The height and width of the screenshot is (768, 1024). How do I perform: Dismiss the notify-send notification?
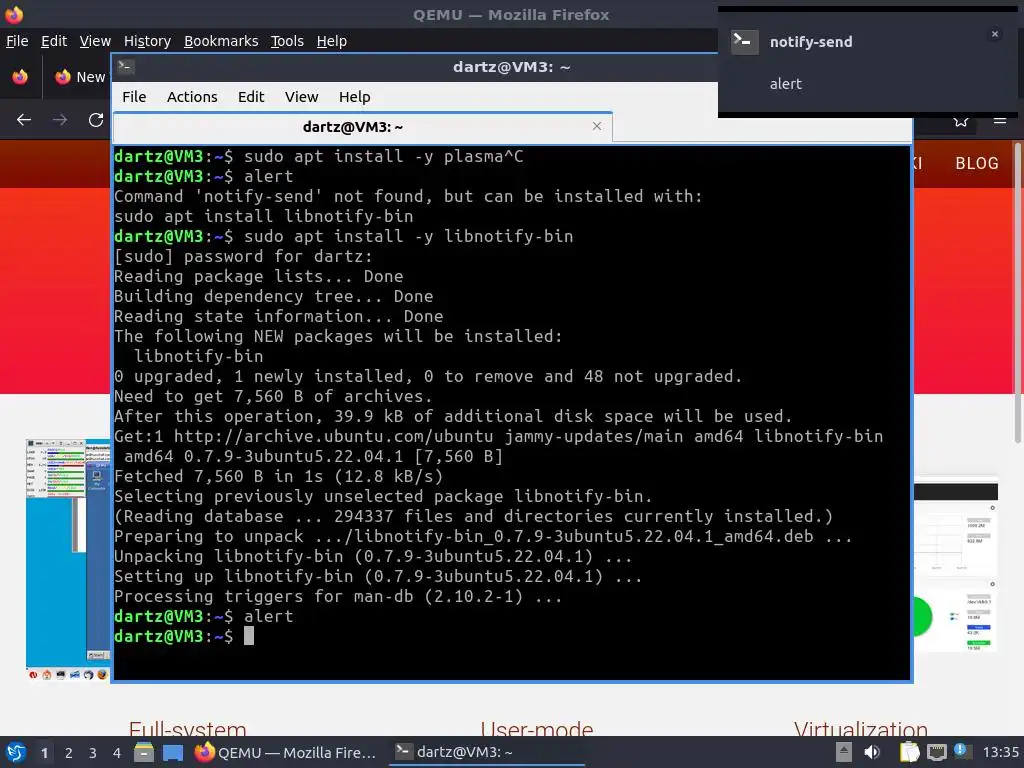tap(995, 34)
